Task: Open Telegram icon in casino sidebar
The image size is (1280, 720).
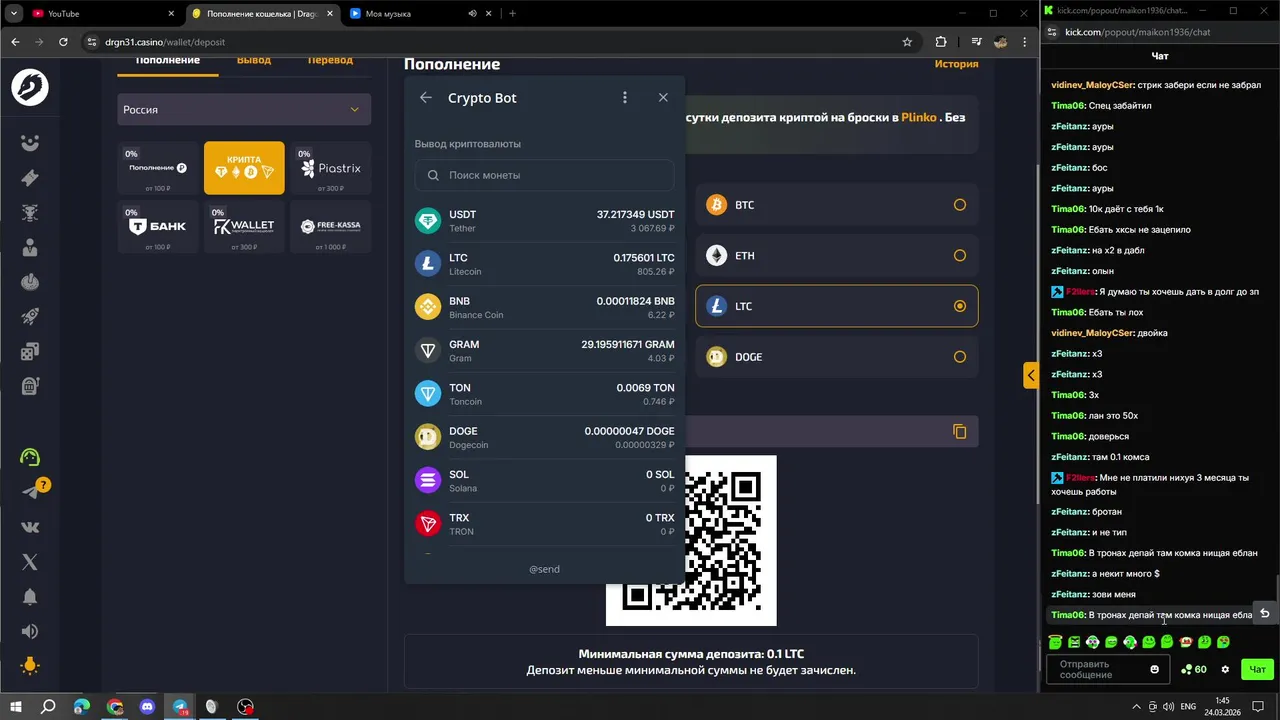Action: [32, 491]
